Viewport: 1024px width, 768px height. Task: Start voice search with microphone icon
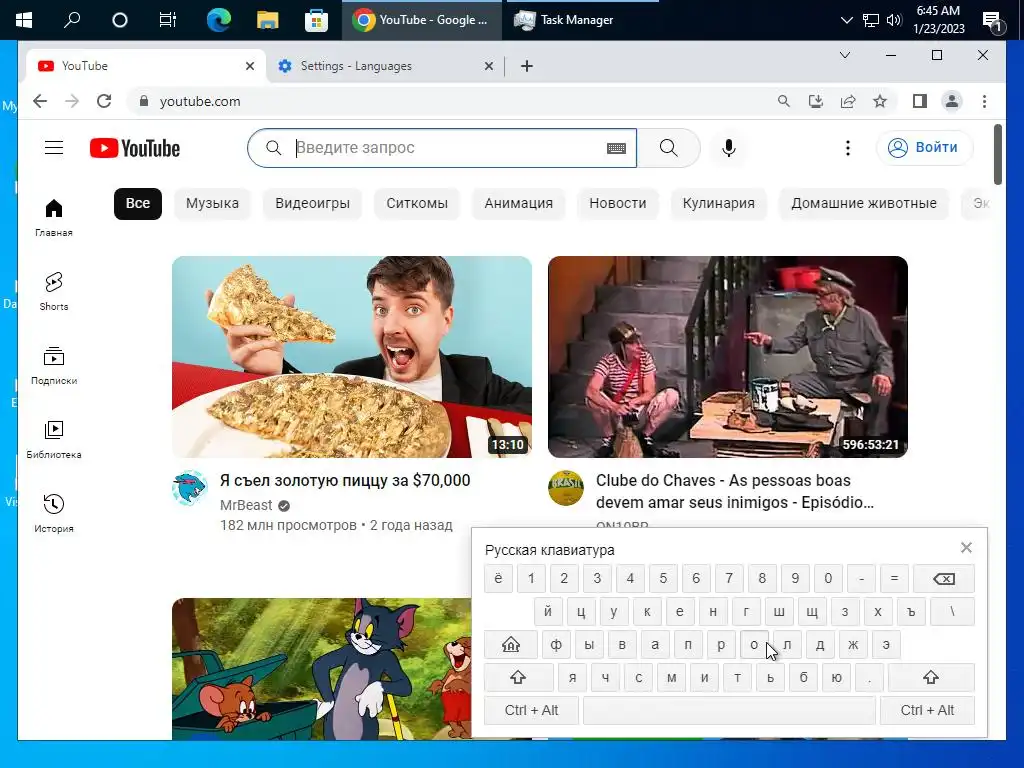pyautogui.click(x=729, y=148)
